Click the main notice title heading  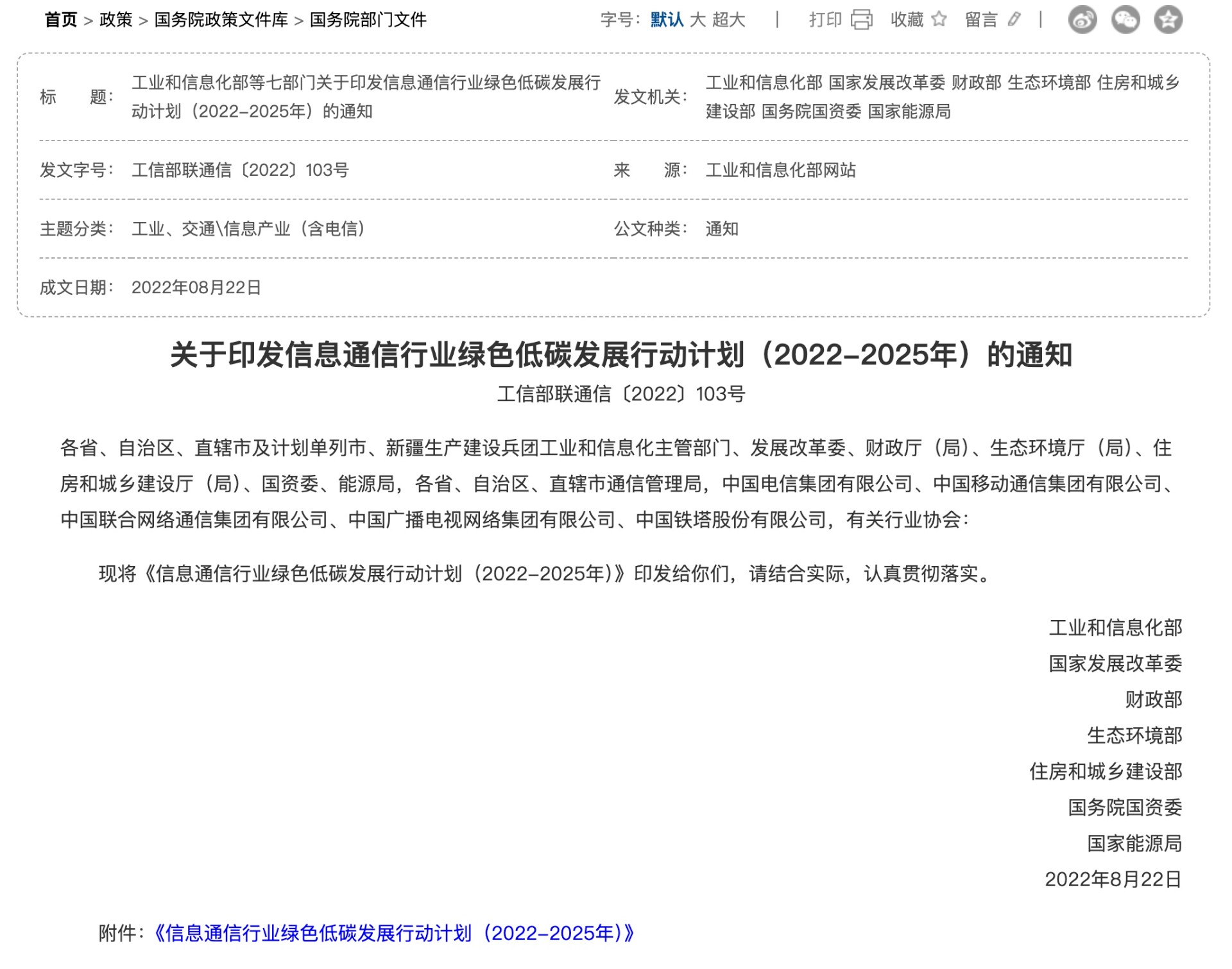point(620,355)
